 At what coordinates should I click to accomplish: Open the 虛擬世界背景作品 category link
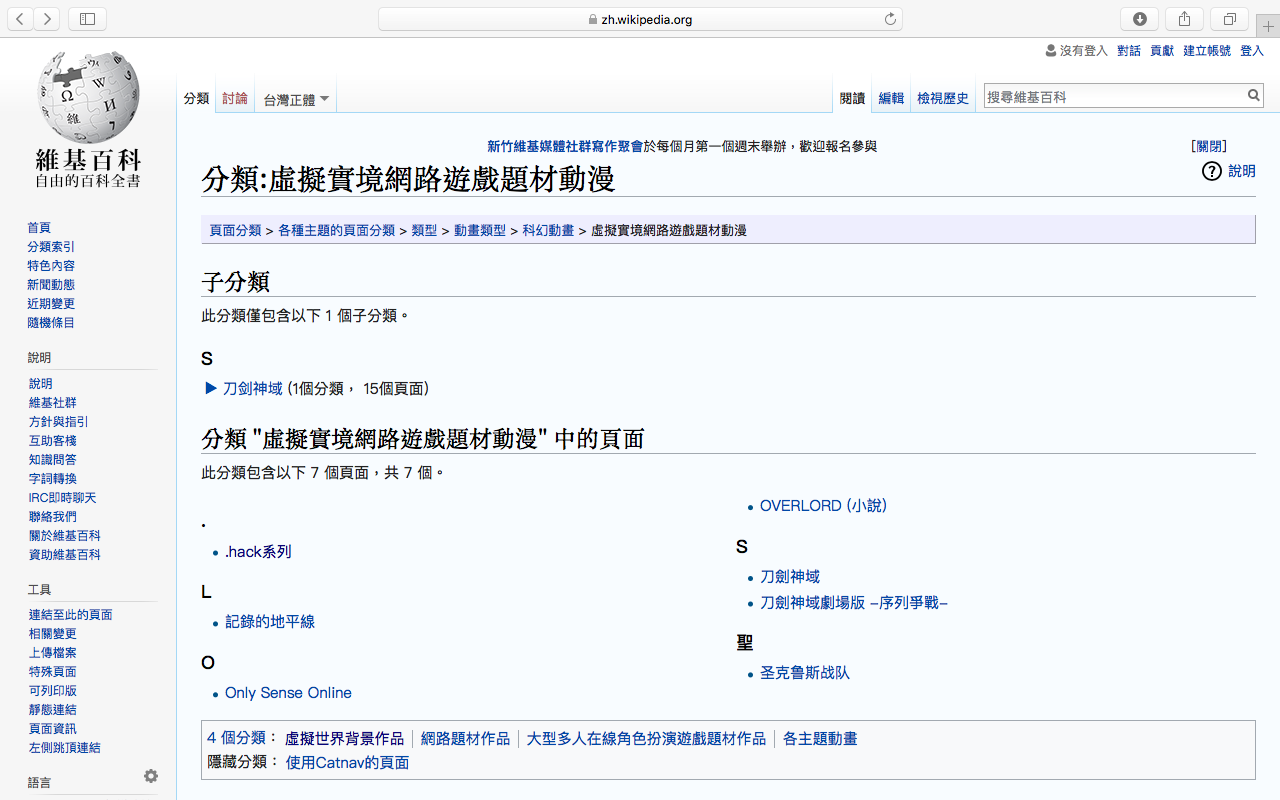[344, 739]
